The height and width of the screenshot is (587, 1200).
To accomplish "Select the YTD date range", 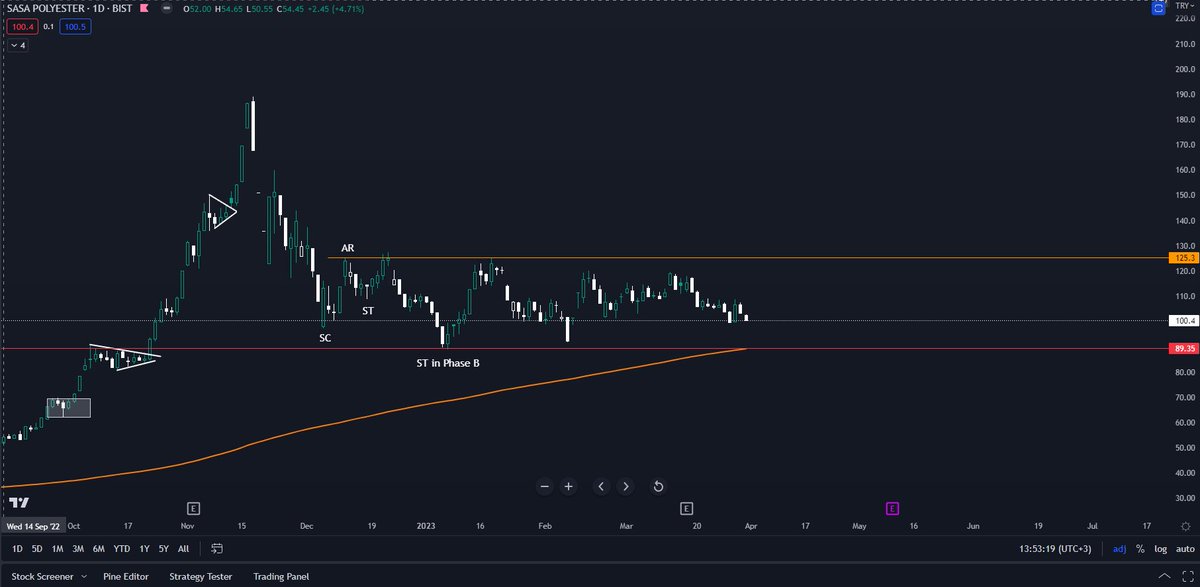I will tap(122, 549).
